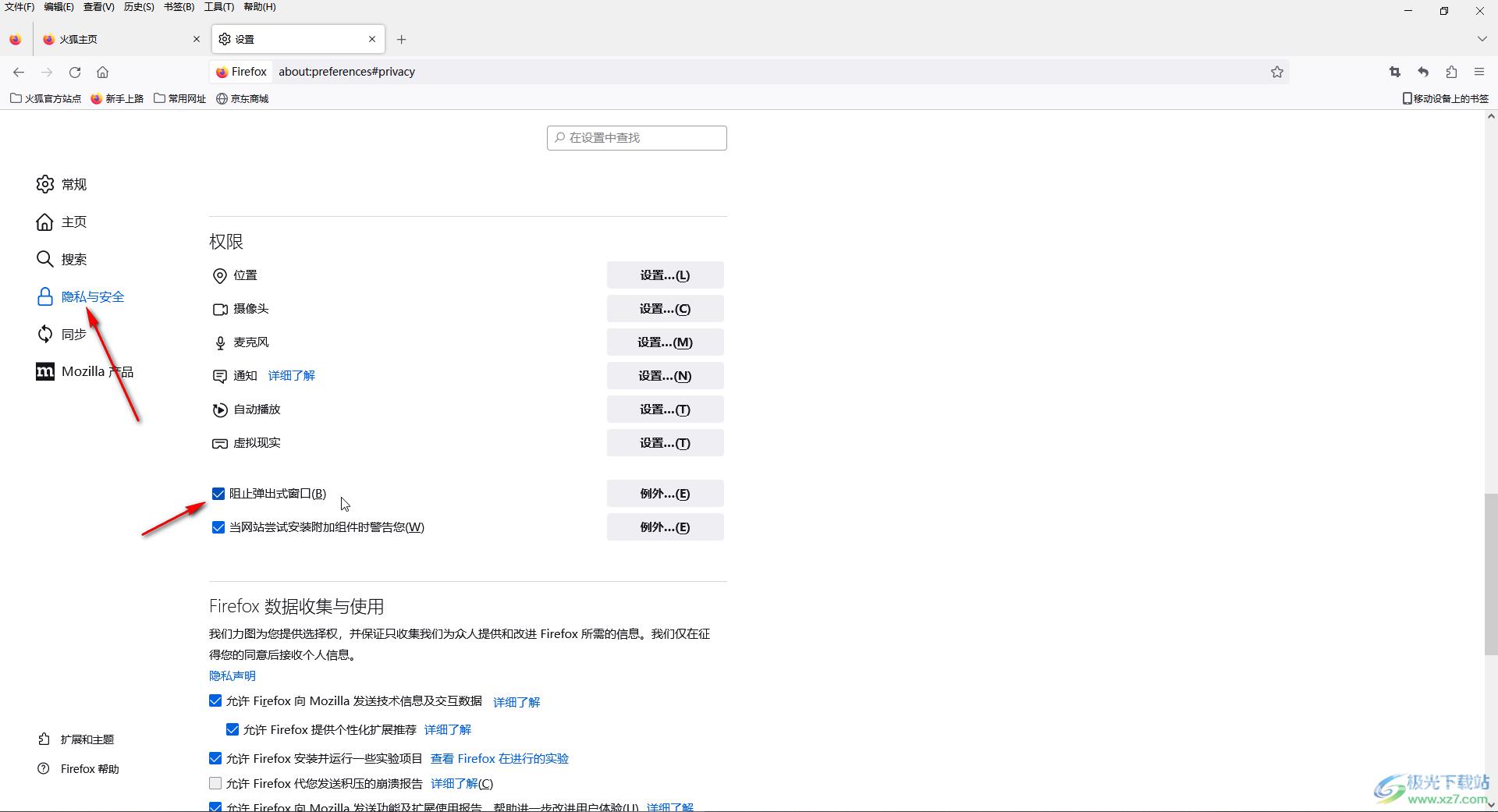Open 隐私声明 link
This screenshot has width=1498, height=812.
click(x=233, y=675)
